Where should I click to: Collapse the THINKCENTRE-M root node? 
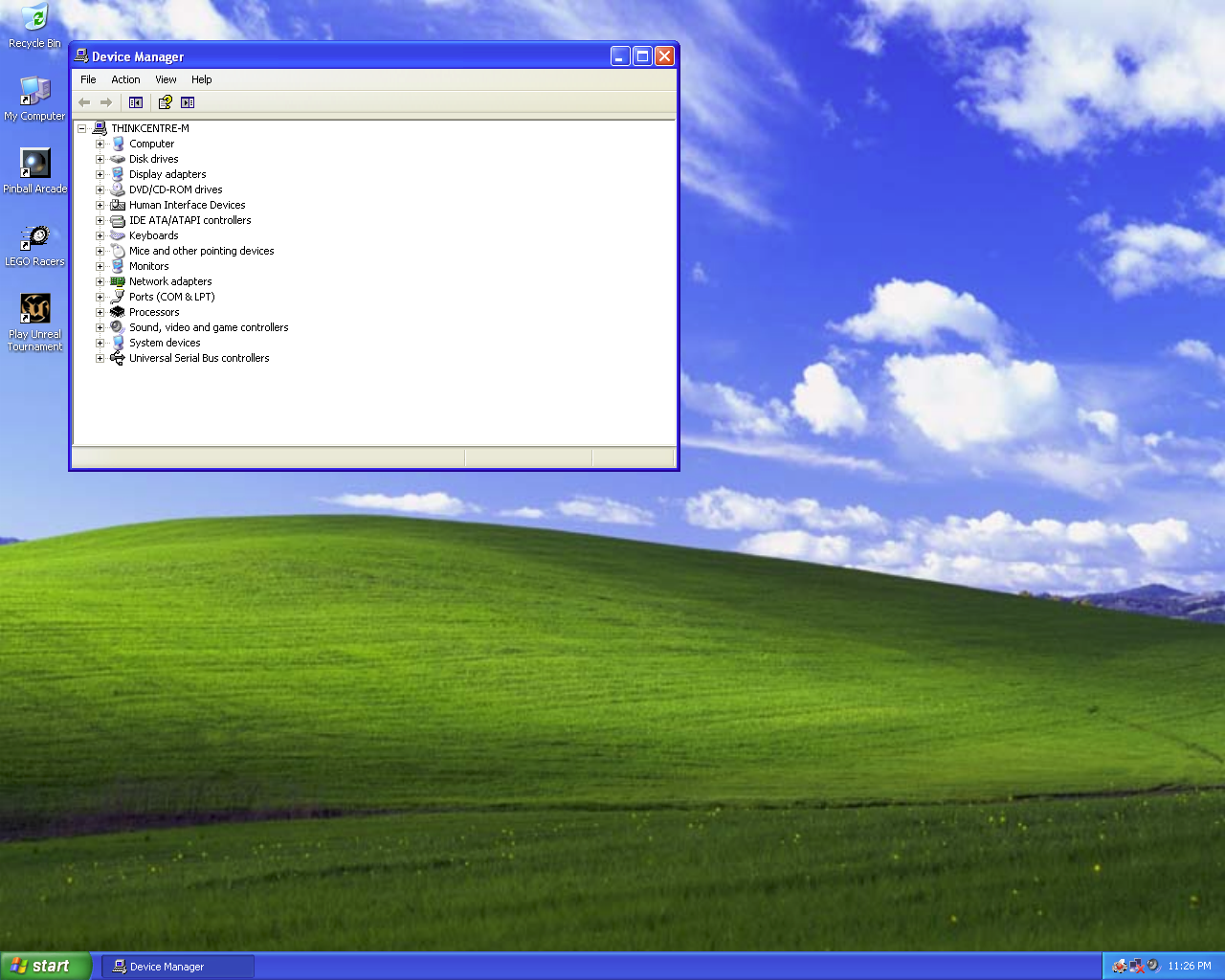[x=82, y=128]
